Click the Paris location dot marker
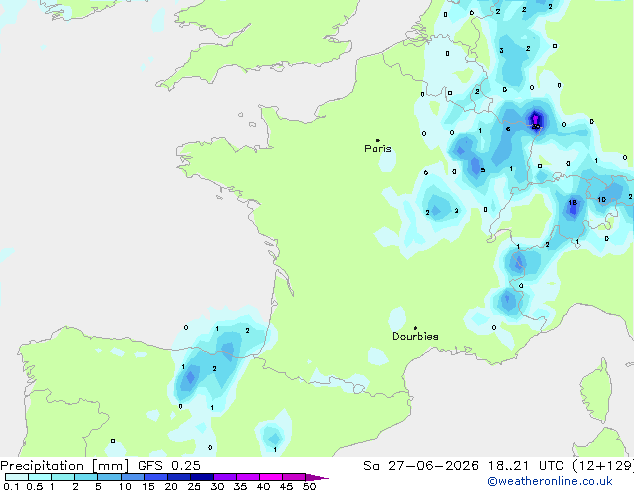Viewport: 634px width, 490px height. [x=378, y=140]
